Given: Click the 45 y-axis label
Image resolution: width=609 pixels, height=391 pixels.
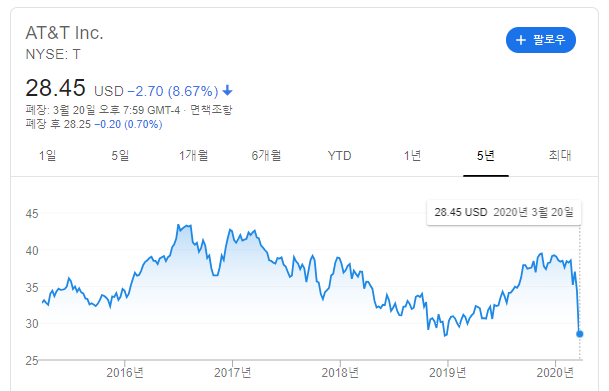Looking at the screenshot, I should 32,214.
